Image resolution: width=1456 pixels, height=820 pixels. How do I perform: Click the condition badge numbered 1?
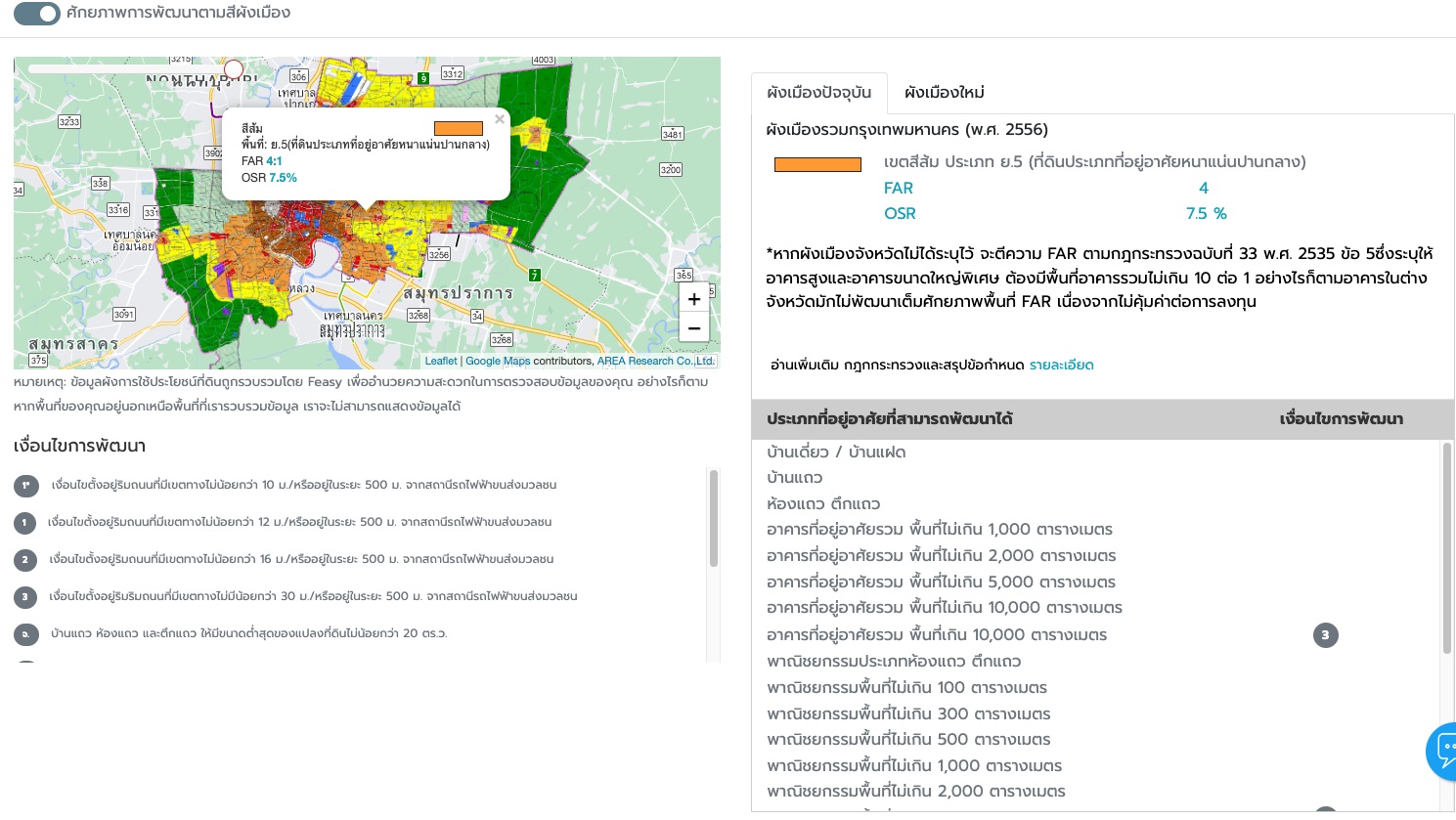[x=25, y=523]
